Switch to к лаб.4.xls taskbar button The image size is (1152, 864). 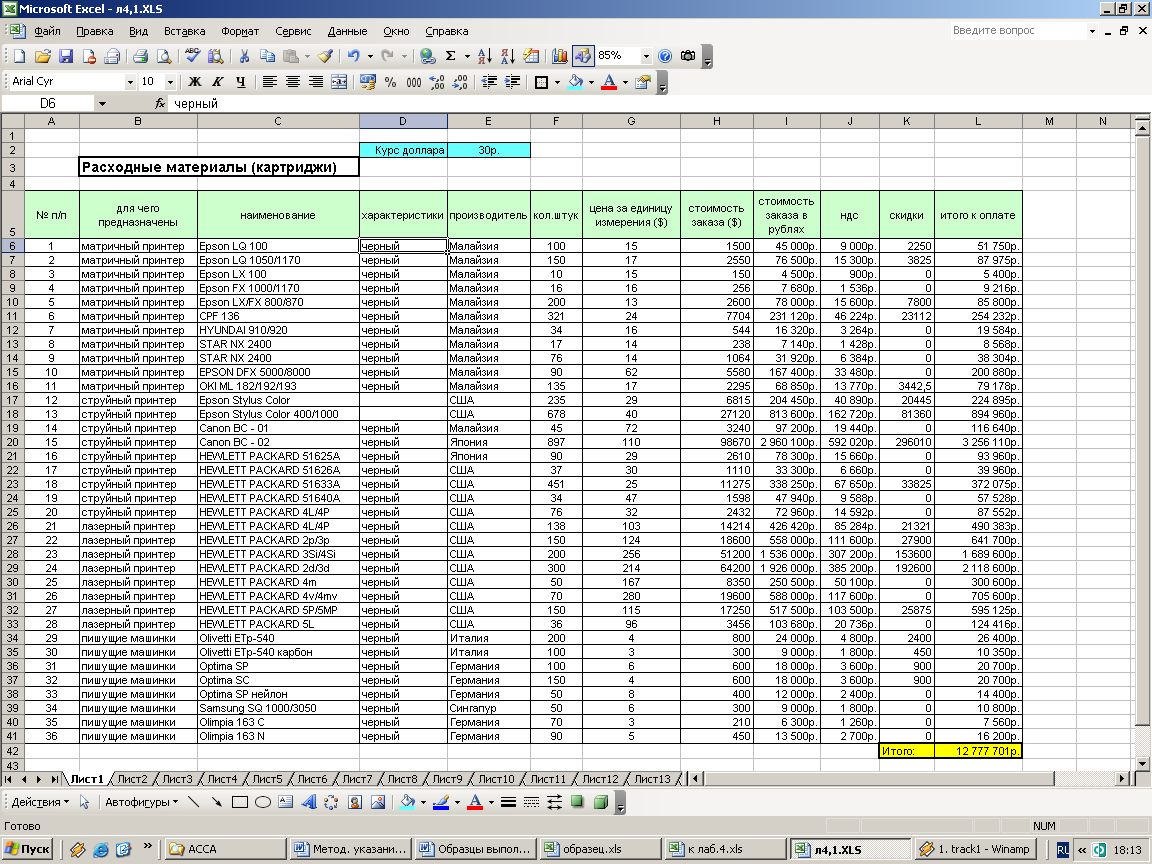(x=724, y=849)
